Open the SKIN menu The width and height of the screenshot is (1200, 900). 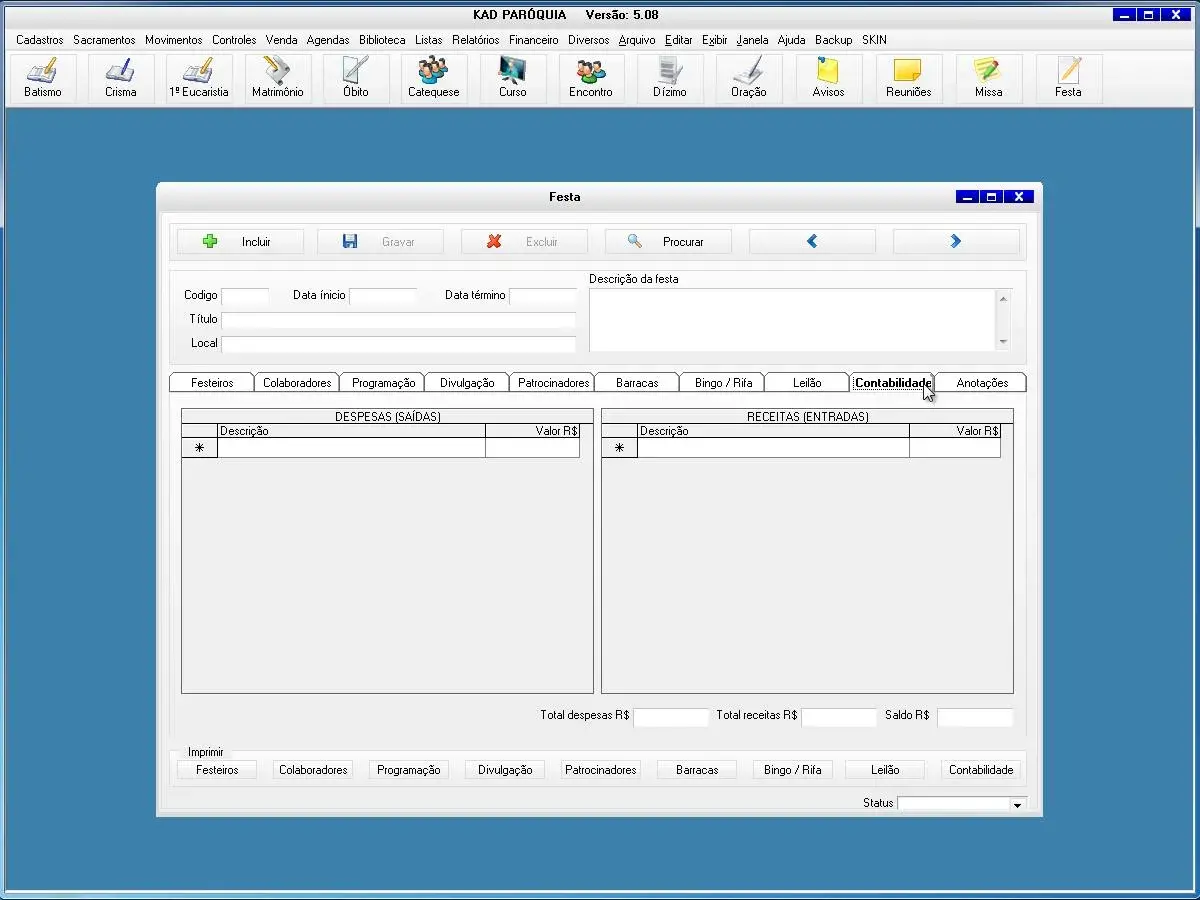[x=874, y=40]
